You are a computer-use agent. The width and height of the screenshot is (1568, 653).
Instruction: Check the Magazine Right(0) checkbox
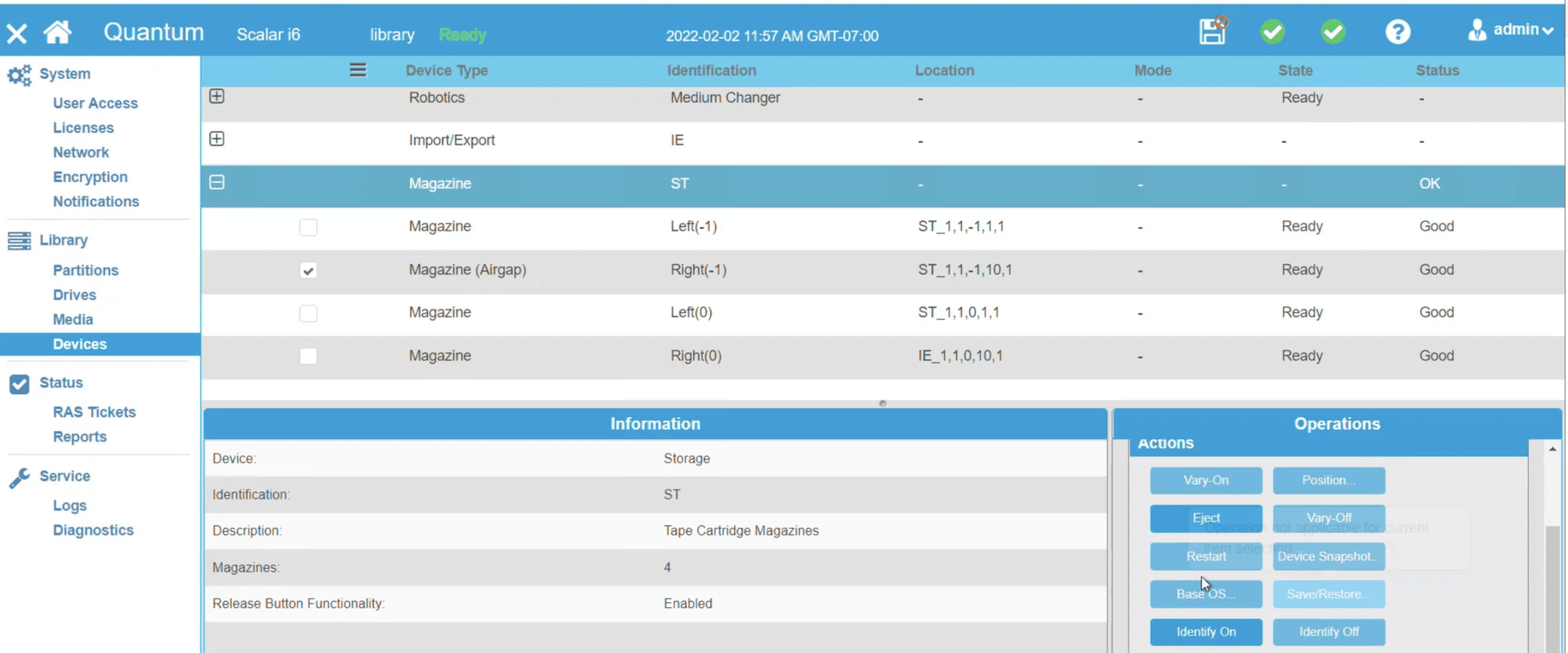(308, 356)
